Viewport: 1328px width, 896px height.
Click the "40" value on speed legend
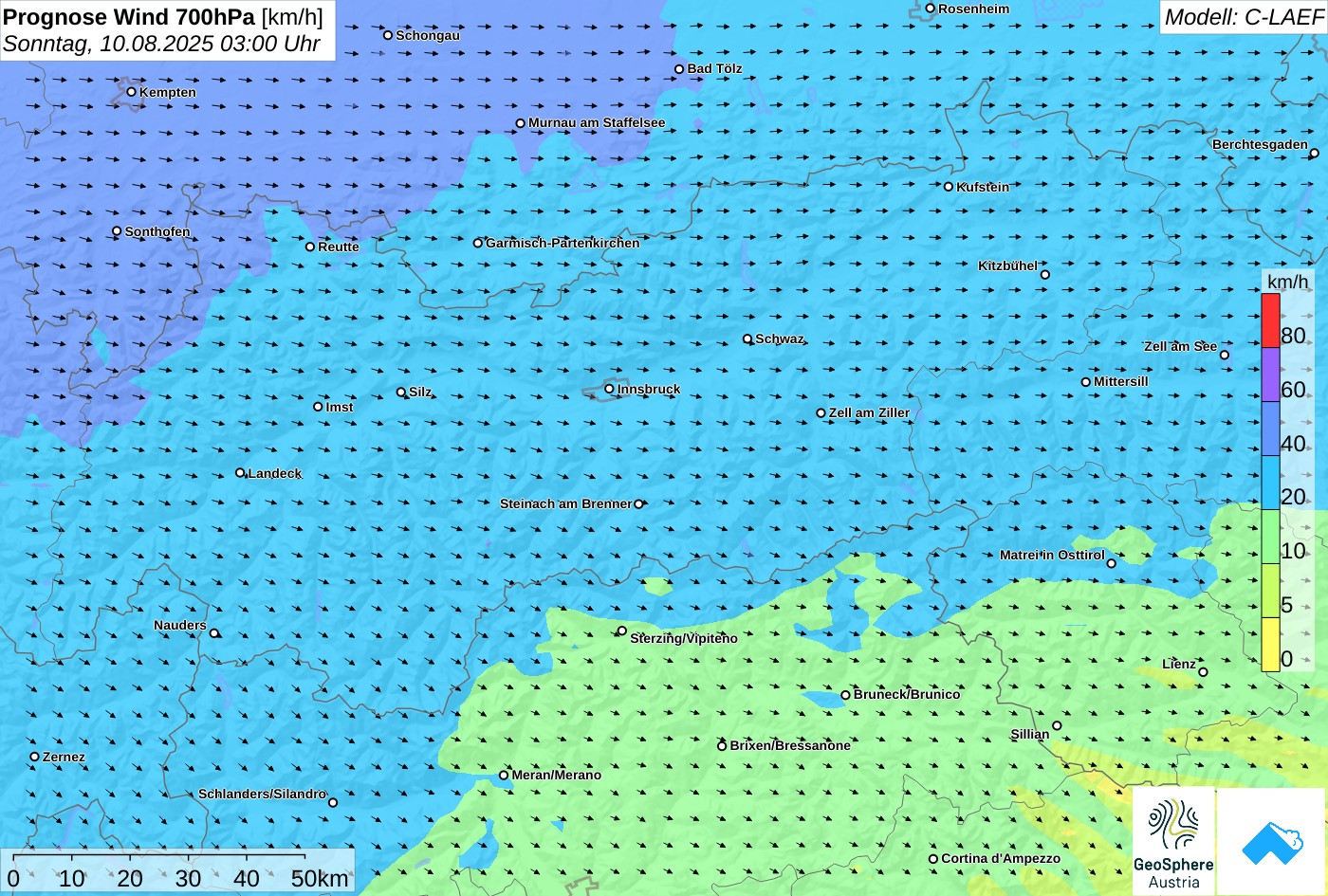pyautogui.click(x=1293, y=443)
